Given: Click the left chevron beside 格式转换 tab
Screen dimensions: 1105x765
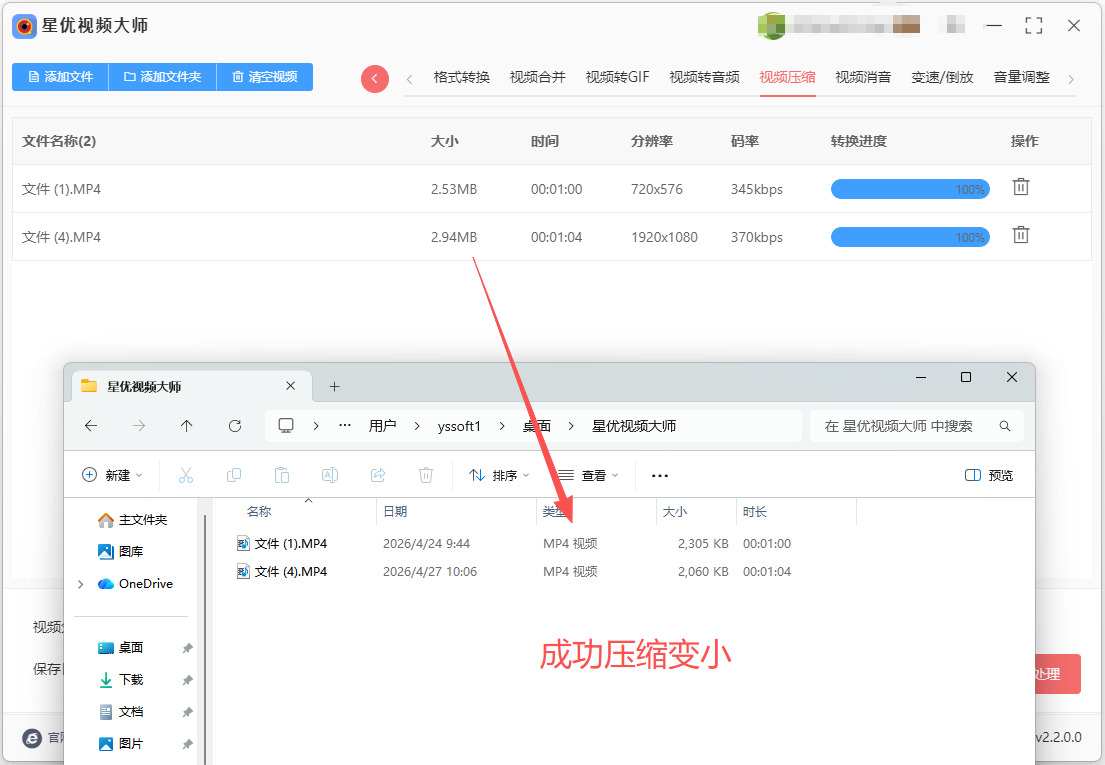Looking at the screenshot, I should 409,79.
